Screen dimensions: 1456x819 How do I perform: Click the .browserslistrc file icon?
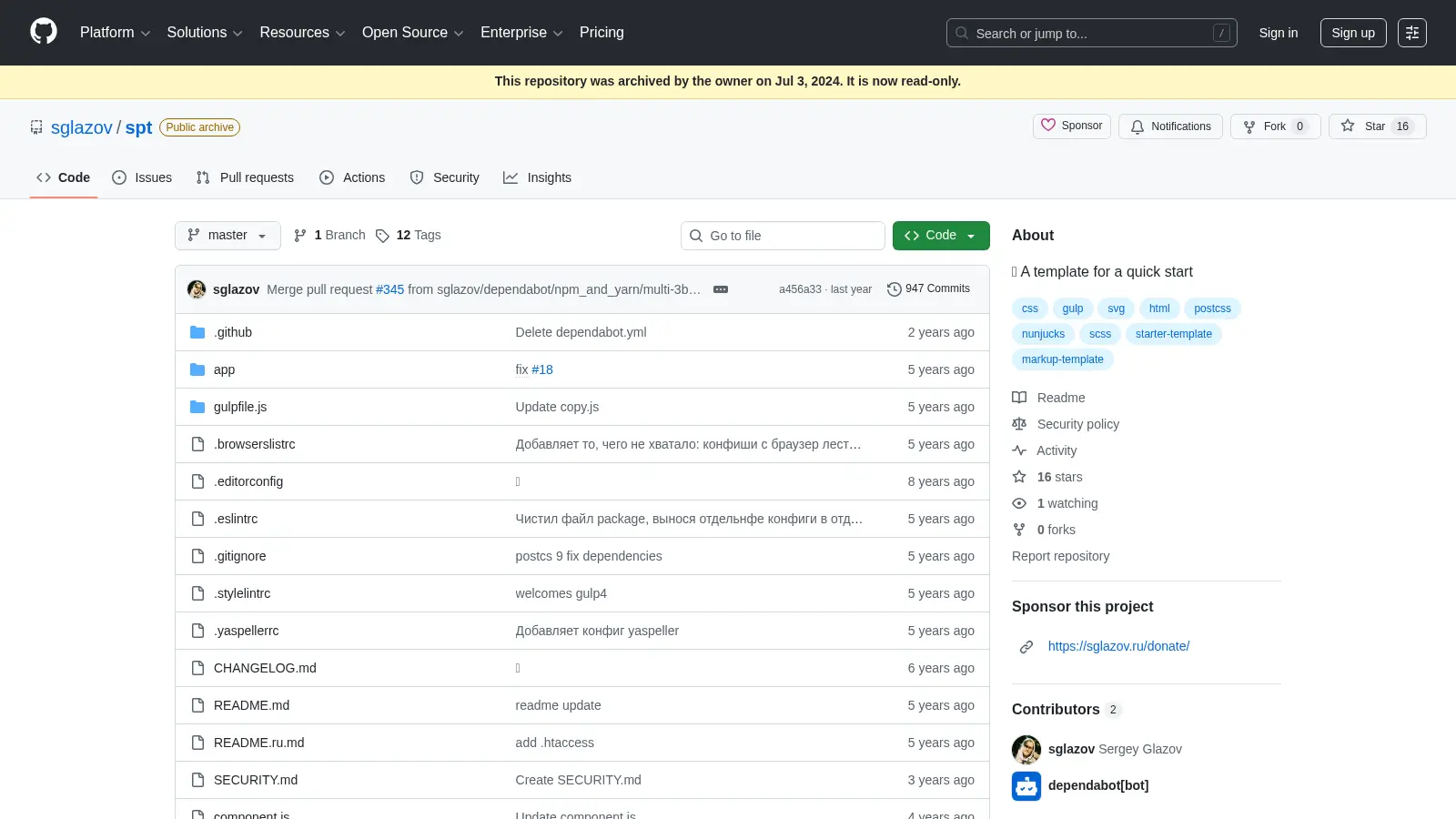coord(197,444)
